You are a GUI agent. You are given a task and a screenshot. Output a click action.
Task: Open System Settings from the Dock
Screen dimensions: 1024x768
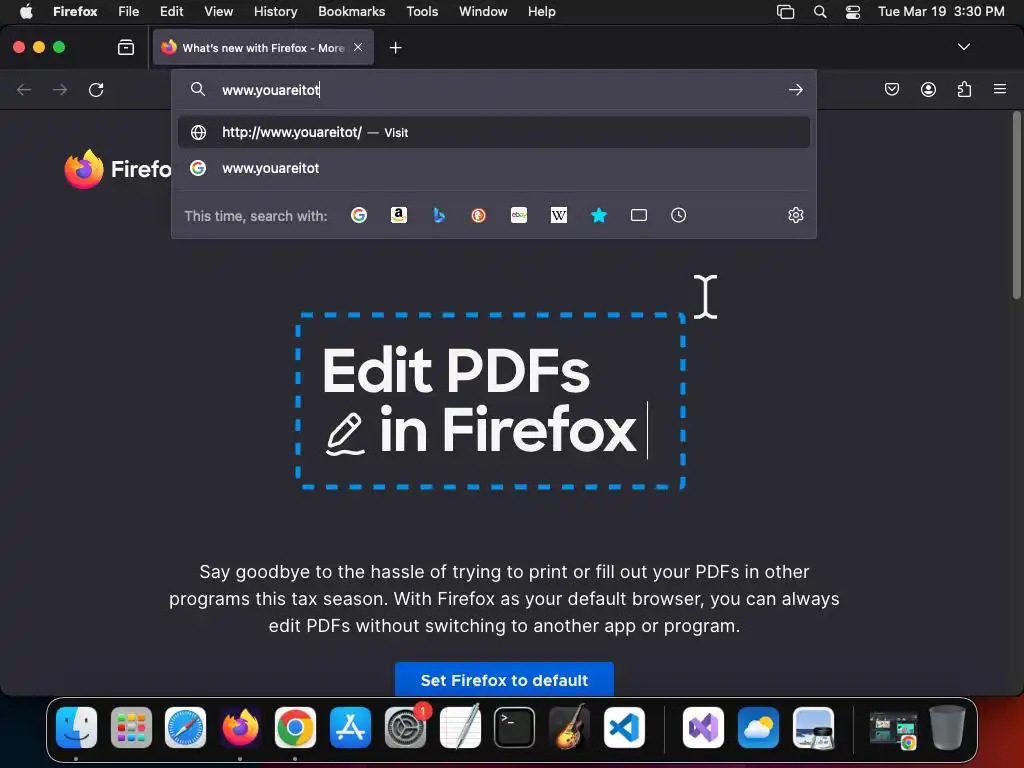click(406, 727)
